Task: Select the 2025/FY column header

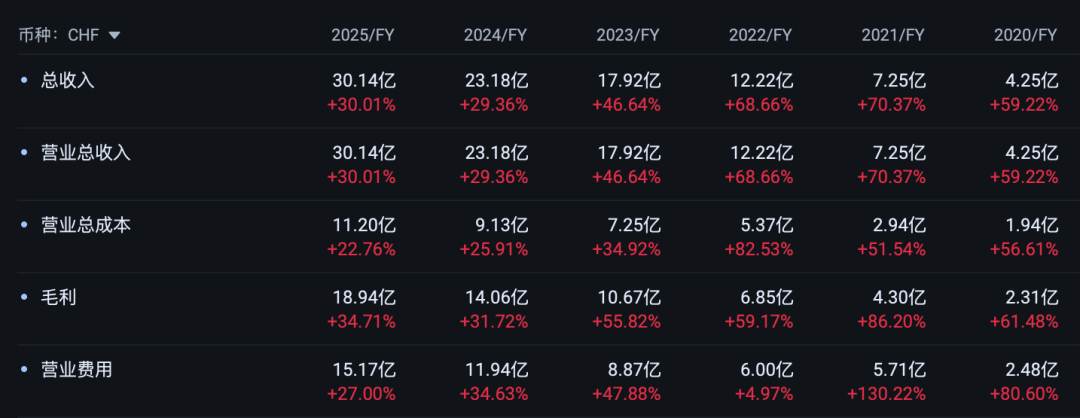Action: 363,35
